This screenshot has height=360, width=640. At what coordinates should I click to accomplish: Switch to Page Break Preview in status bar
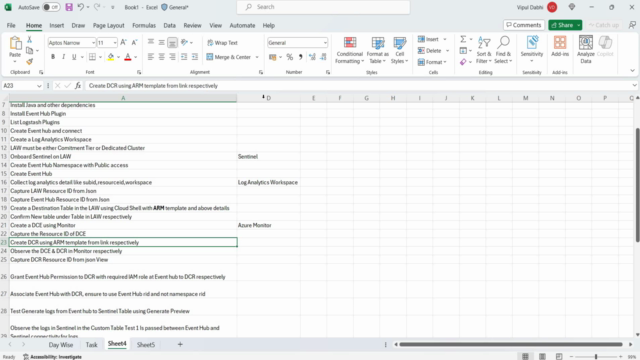pos(559,357)
